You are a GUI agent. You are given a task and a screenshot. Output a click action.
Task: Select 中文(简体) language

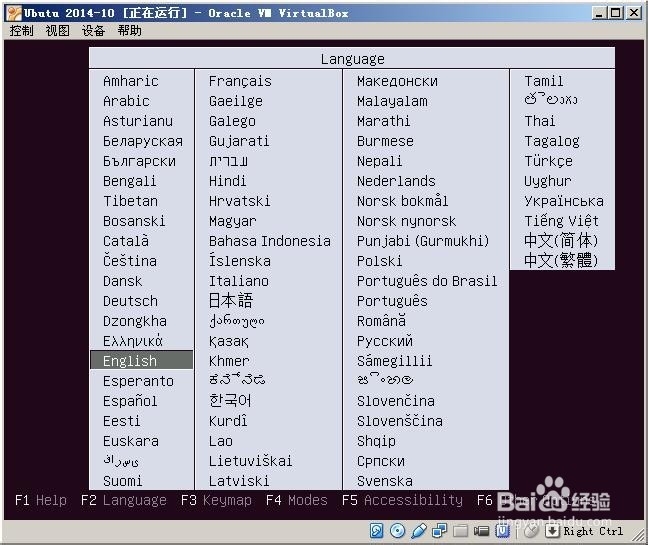pyautogui.click(x=561, y=241)
